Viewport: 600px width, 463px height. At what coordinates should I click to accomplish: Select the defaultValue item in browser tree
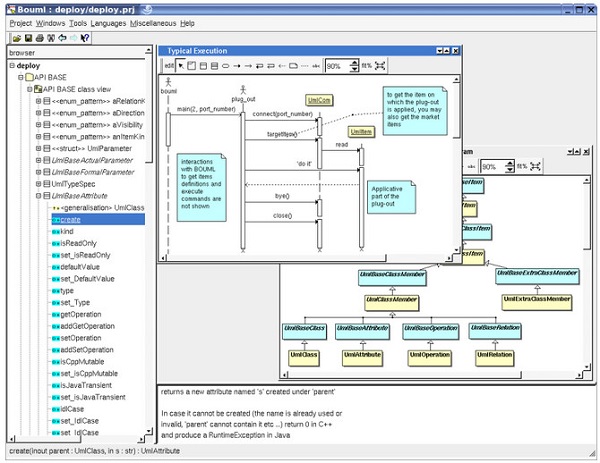80,266
